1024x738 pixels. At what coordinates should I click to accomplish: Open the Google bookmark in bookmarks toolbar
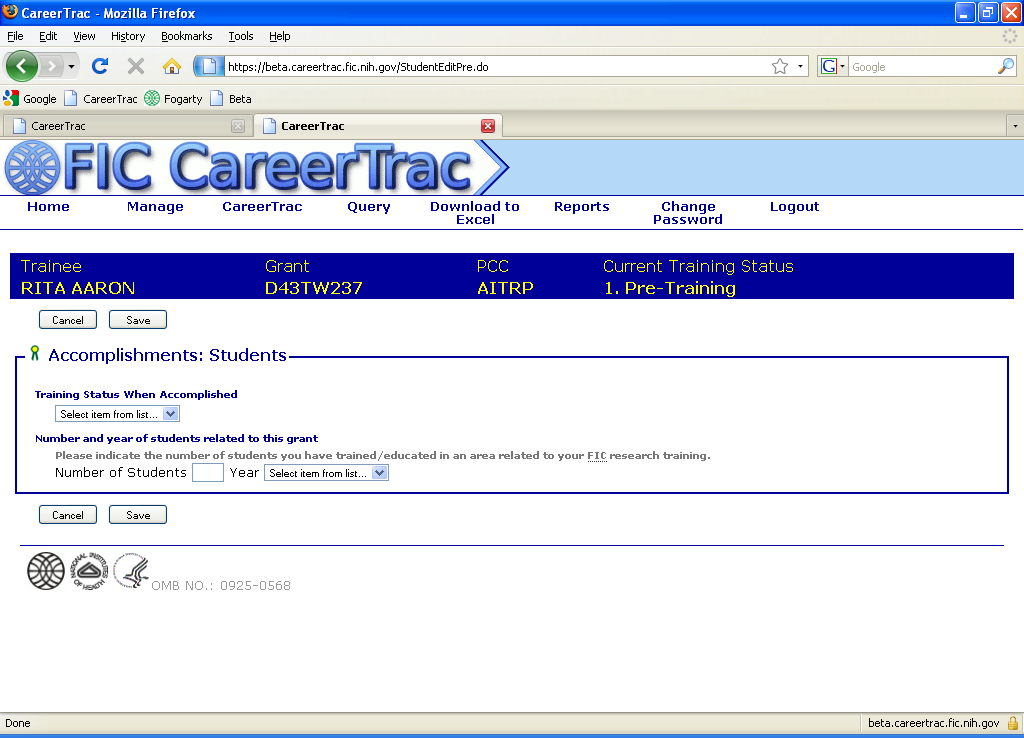coord(30,99)
